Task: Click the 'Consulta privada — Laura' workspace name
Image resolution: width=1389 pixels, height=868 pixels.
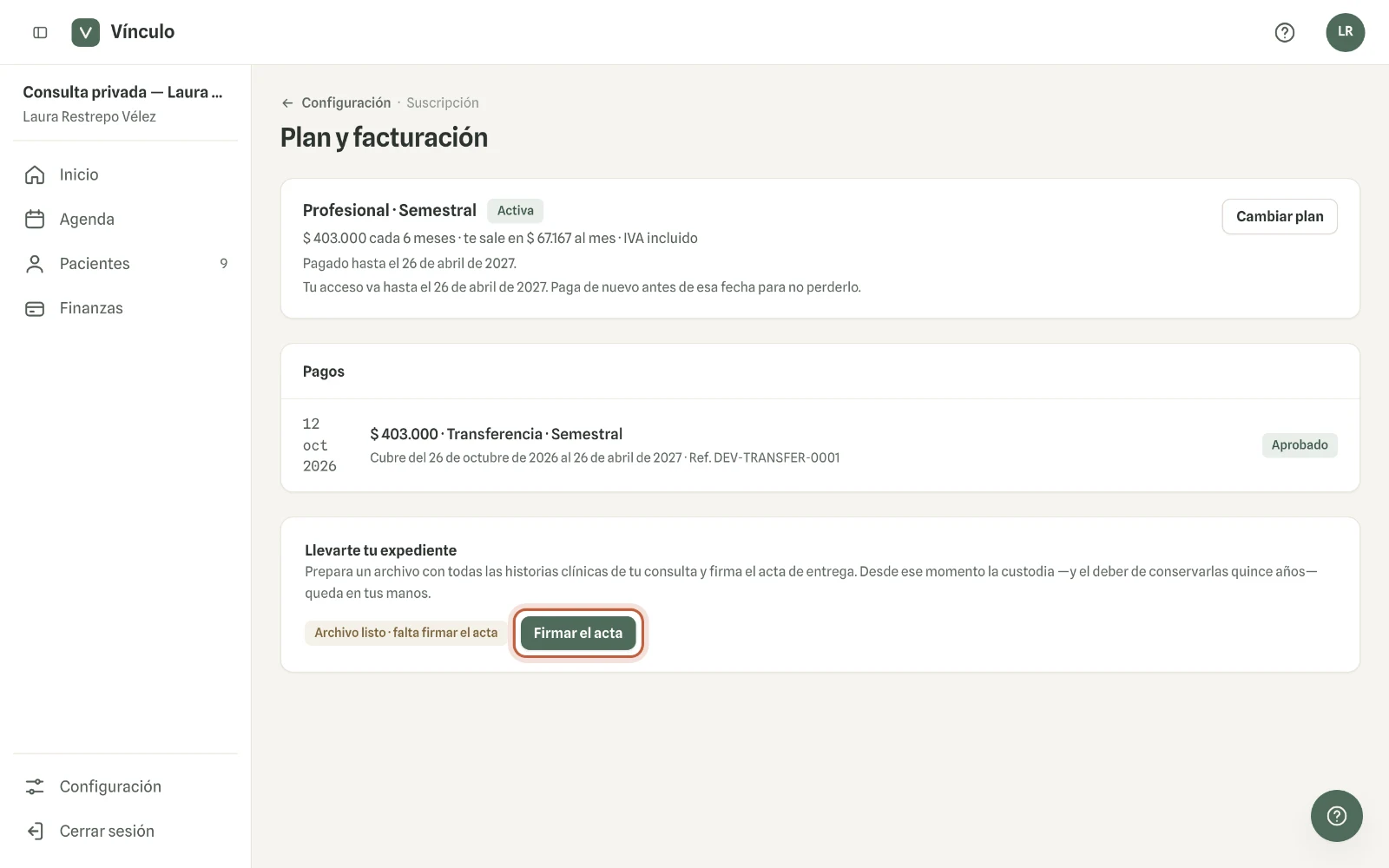Action: tap(122, 92)
